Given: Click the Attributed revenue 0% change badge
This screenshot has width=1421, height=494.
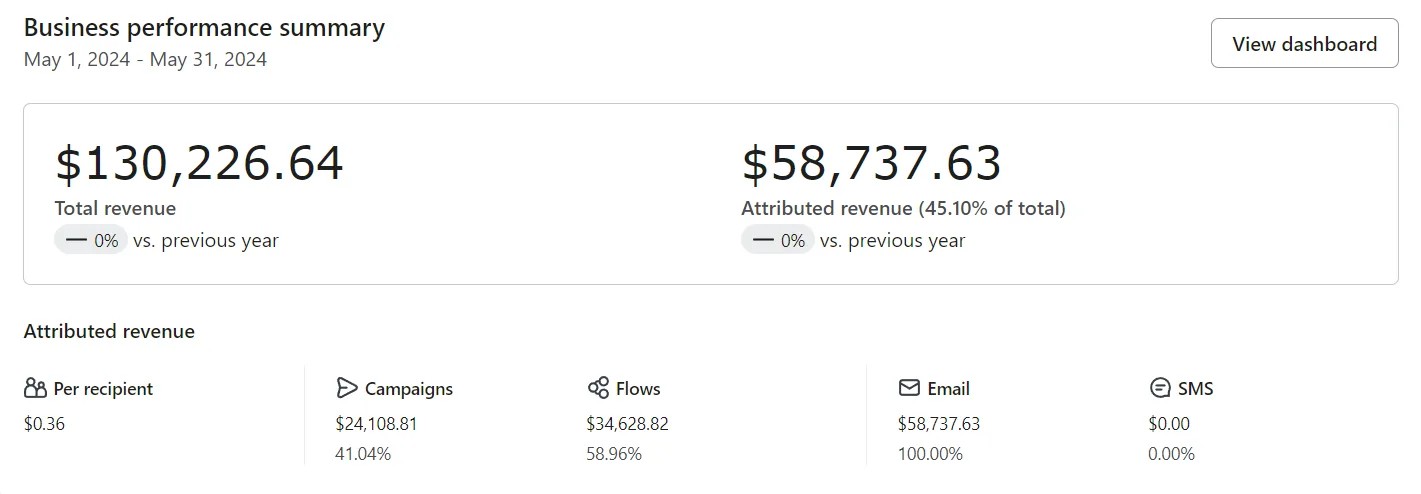Looking at the screenshot, I should [778, 240].
